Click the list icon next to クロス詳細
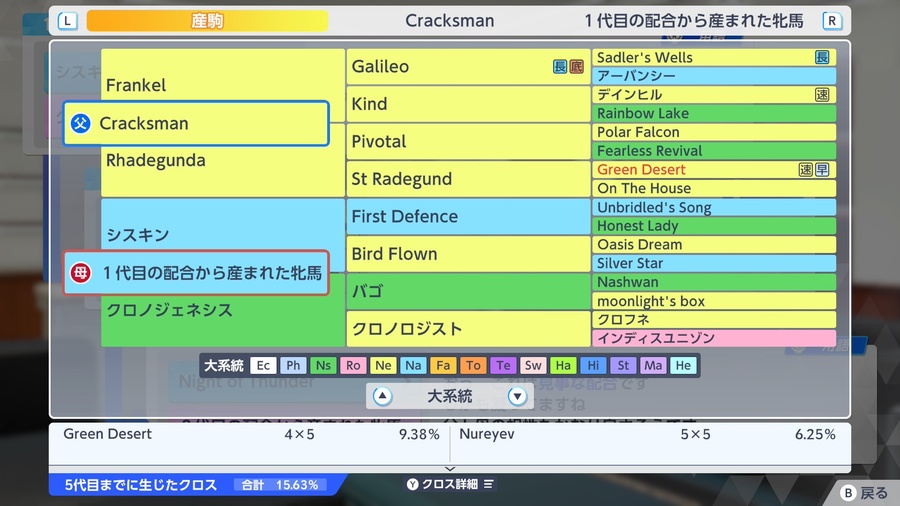The height and width of the screenshot is (506, 900). [x=488, y=484]
